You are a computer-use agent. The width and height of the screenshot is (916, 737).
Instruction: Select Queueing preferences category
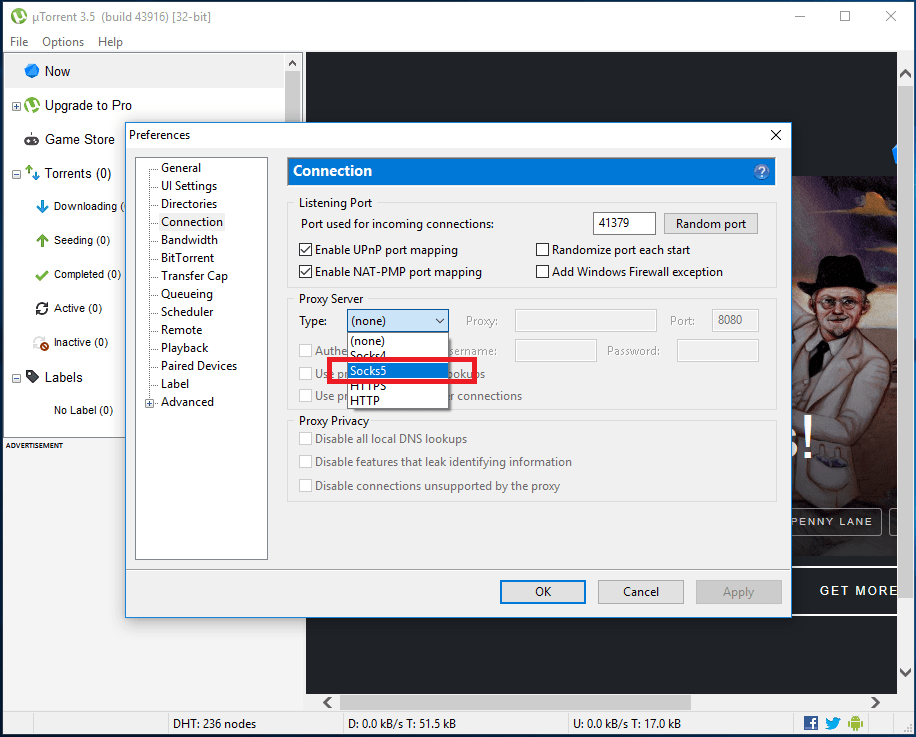[186, 294]
